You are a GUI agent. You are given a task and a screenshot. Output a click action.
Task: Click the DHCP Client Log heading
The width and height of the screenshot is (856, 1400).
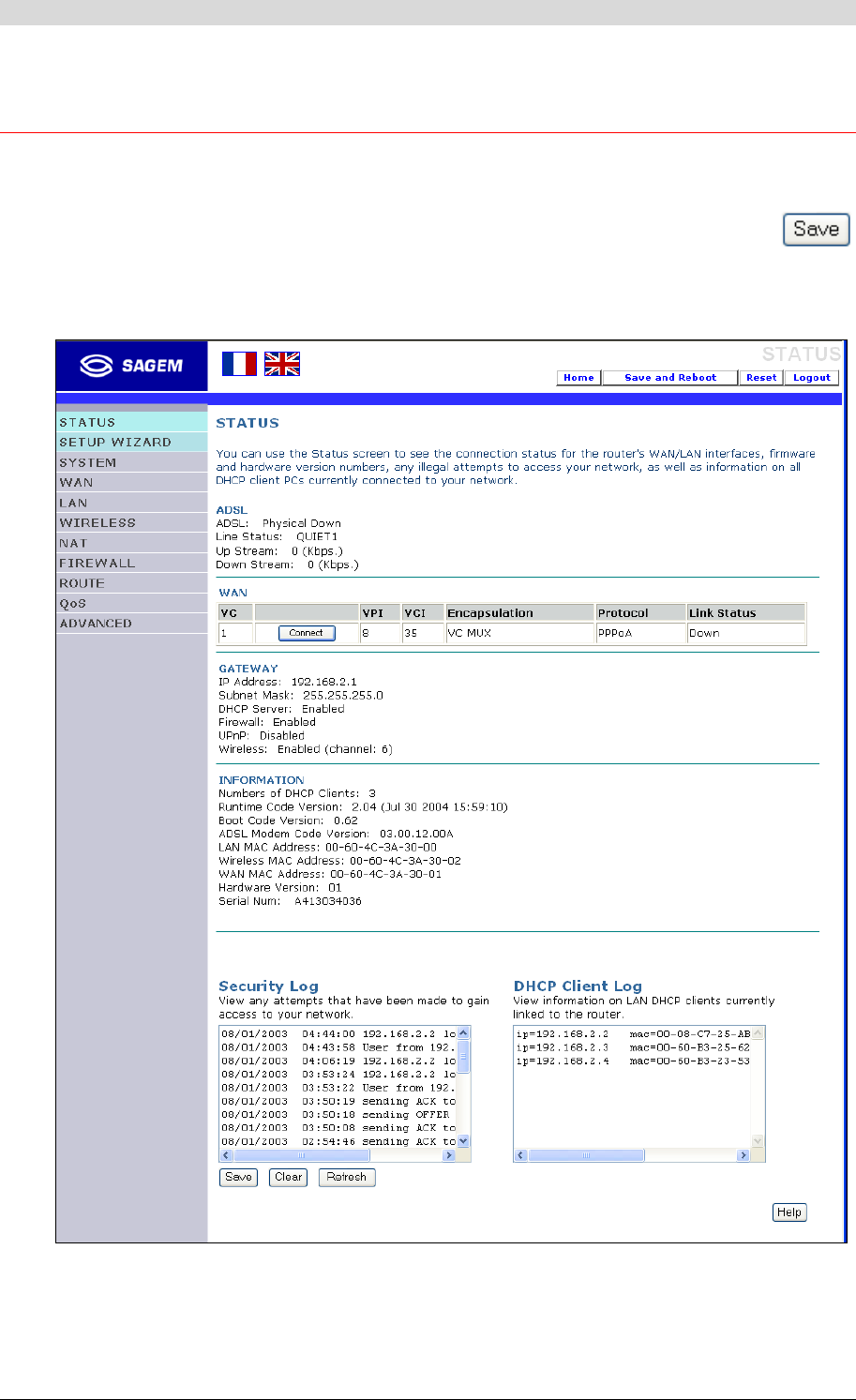578,986
